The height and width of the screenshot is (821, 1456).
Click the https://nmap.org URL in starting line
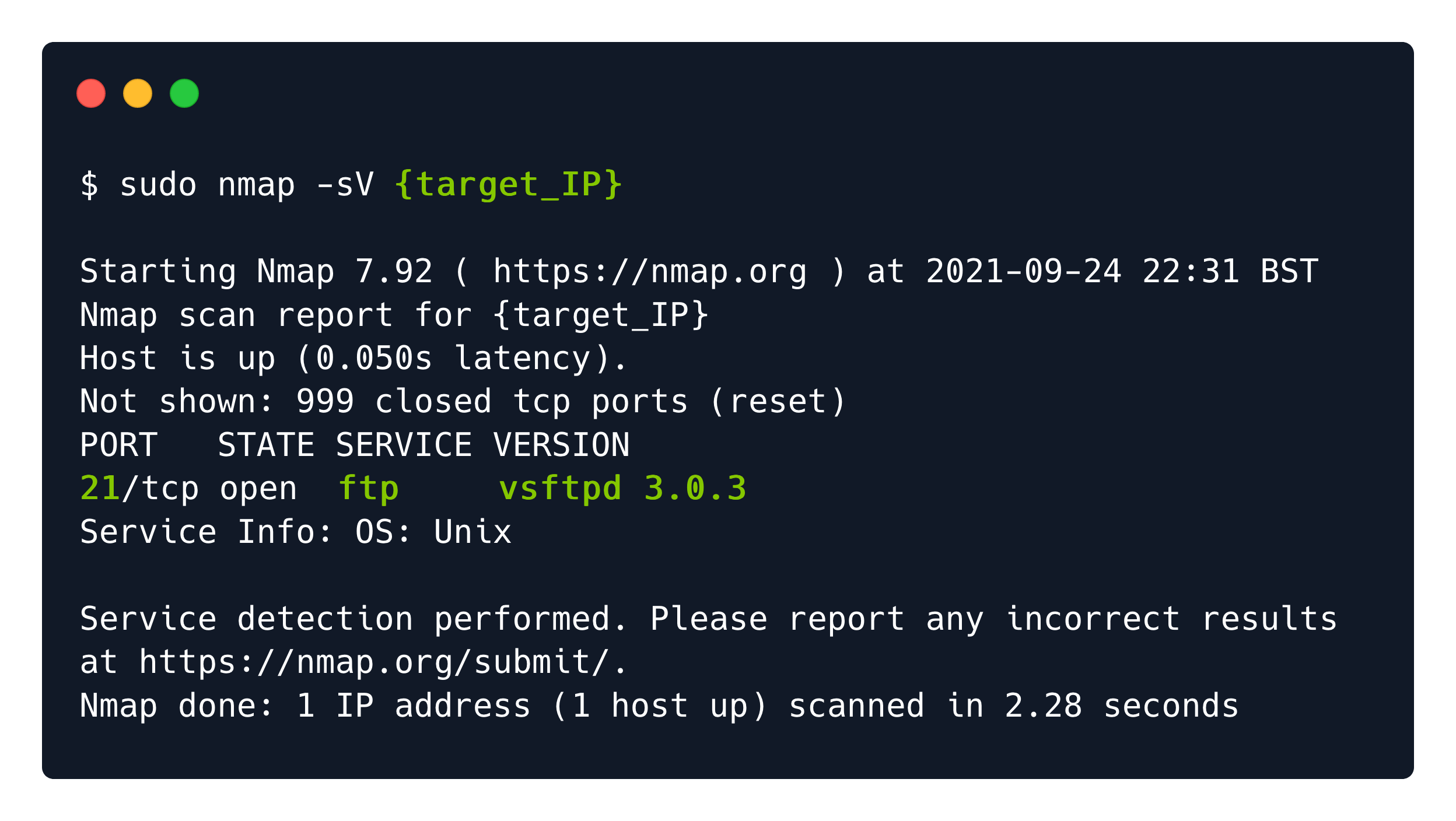[x=650, y=272]
